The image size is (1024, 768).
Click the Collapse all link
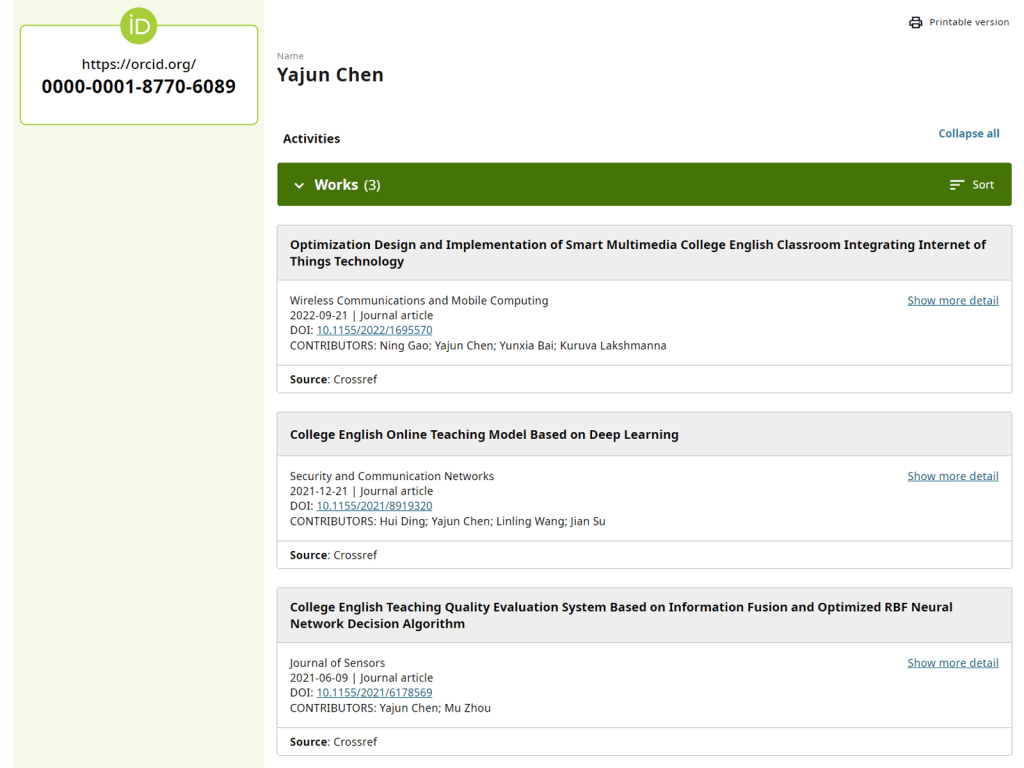(968, 133)
